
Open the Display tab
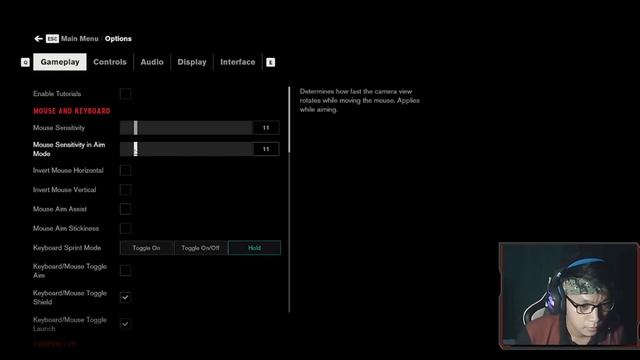(x=192, y=62)
